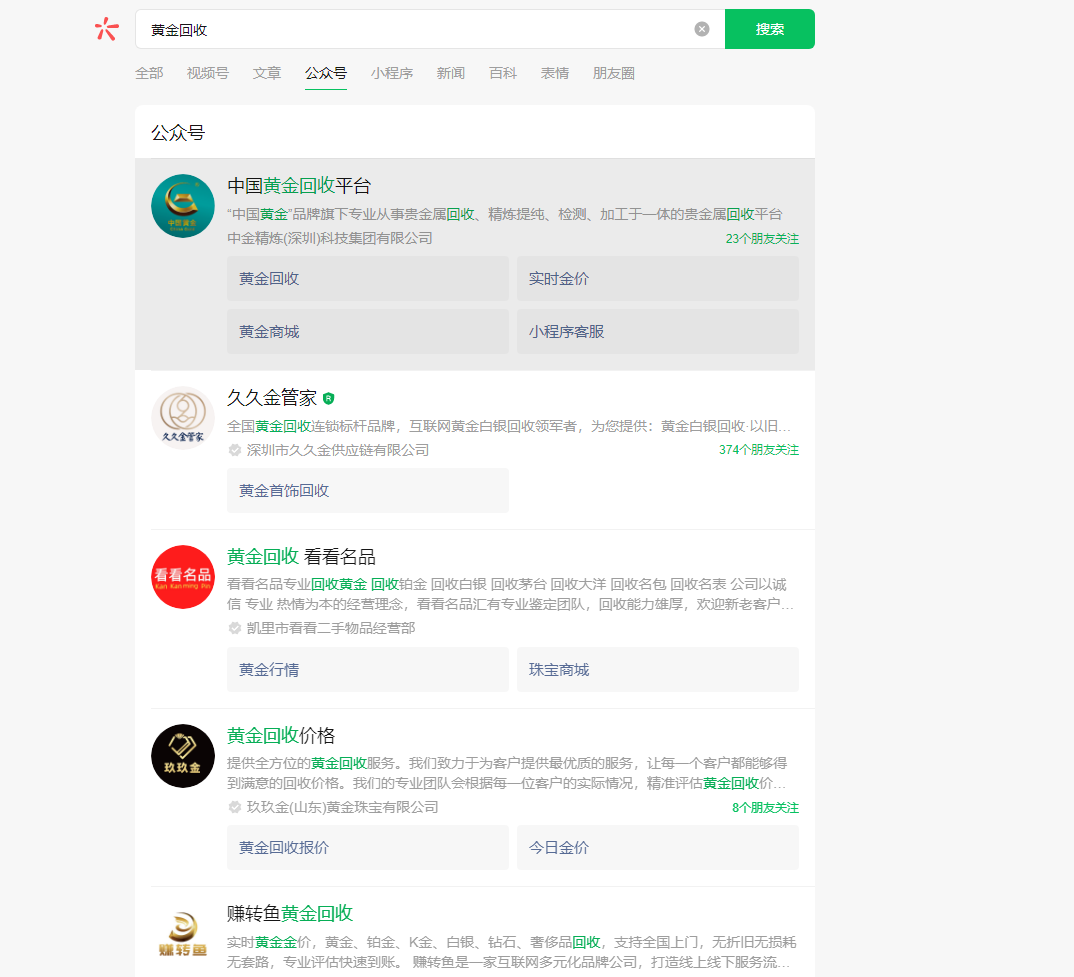The image size is (1074, 977).
Task: Click the red WeChat Search logo icon
Action: [x=107, y=29]
